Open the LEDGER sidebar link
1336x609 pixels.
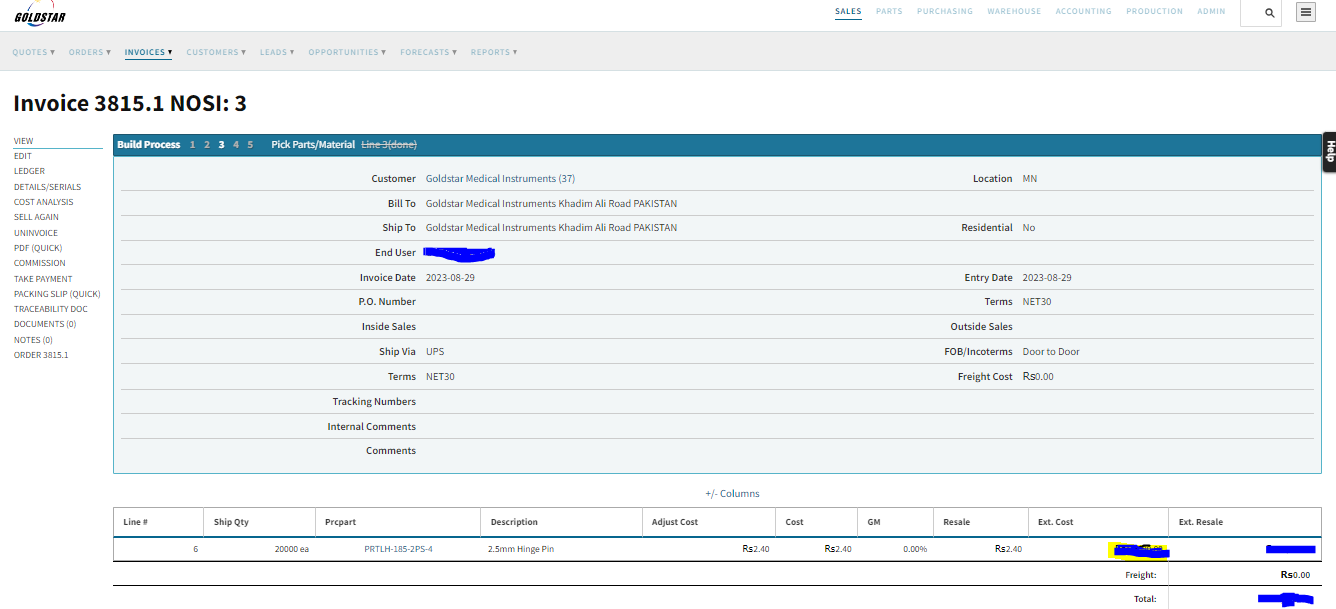29,171
